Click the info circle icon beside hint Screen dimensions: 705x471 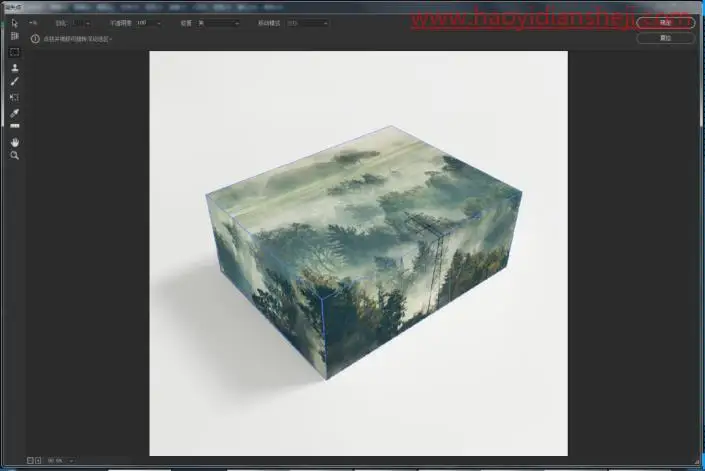35,39
